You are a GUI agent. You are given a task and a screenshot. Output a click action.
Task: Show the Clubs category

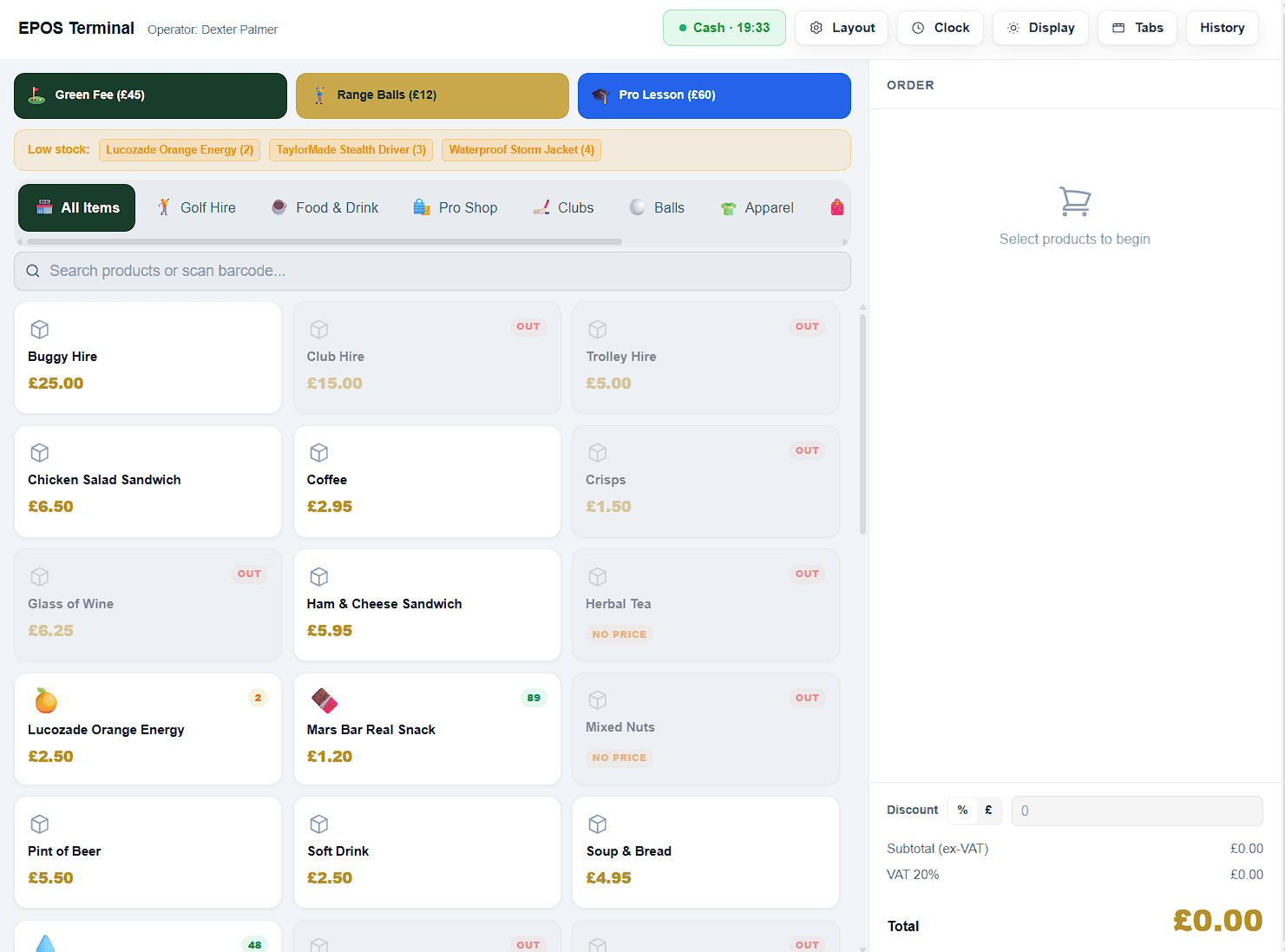pos(563,207)
